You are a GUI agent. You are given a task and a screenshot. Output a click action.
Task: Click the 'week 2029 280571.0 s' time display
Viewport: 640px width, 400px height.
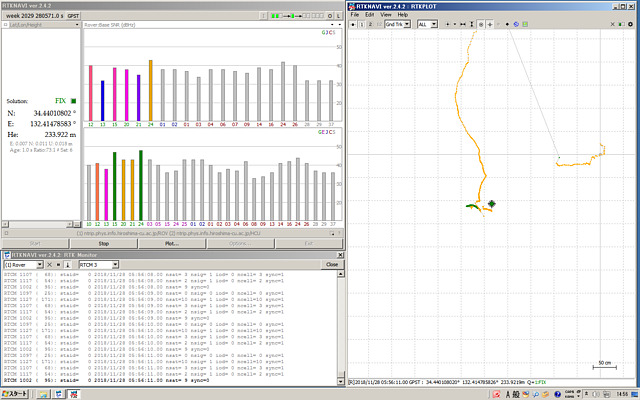[35, 16]
